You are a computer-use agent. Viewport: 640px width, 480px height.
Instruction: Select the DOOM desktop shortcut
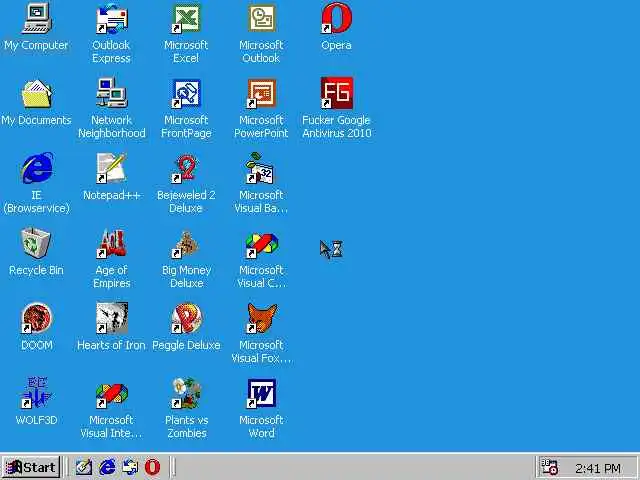pyautogui.click(x=37, y=318)
